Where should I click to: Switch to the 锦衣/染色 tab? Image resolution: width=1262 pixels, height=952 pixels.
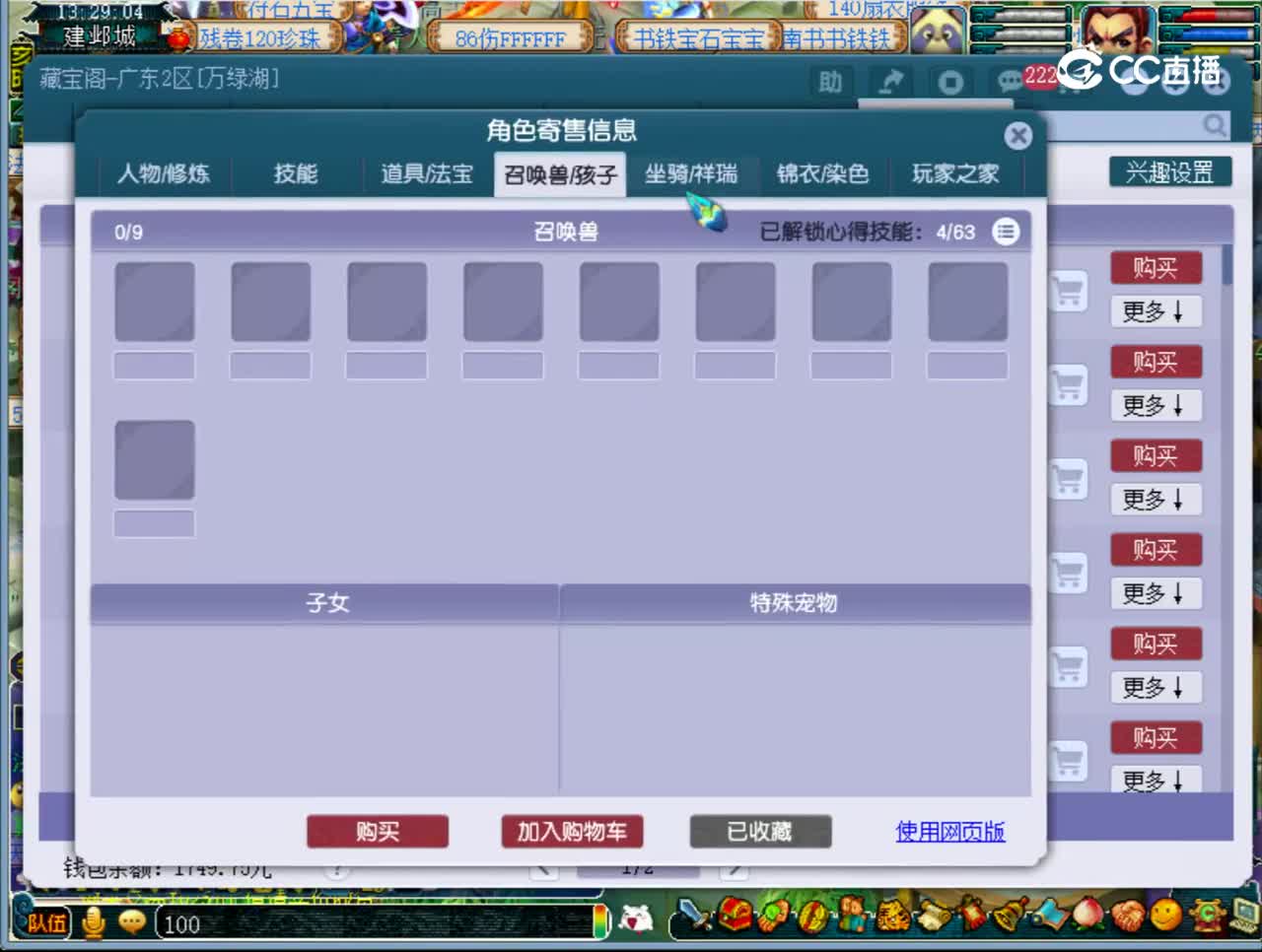coord(822,174)
